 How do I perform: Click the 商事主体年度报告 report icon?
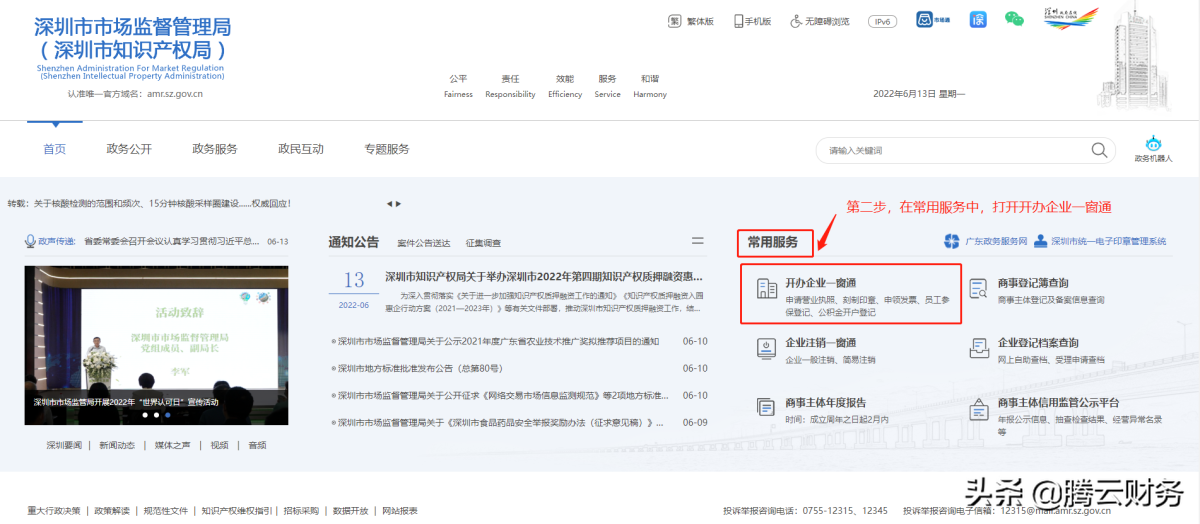tap(767, 407)
